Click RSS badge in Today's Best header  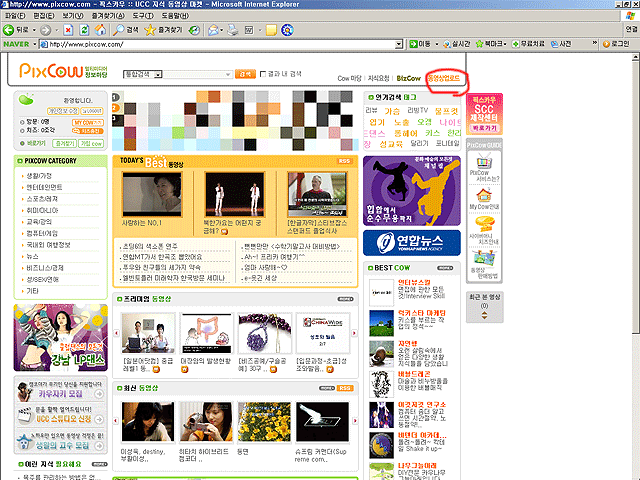[344, 161]
